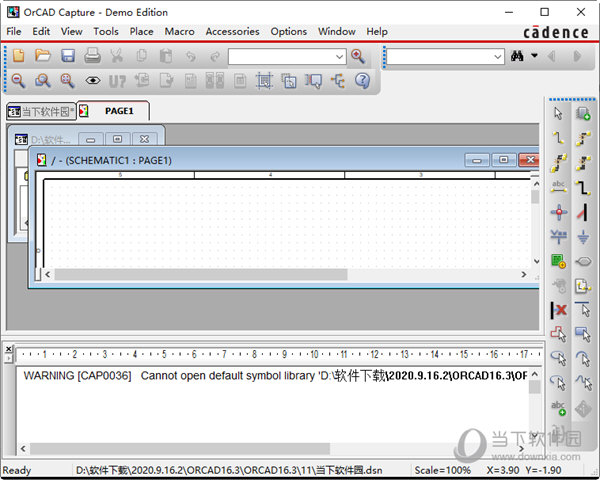
Task: Select the Place Part tool
Action: 583,113
